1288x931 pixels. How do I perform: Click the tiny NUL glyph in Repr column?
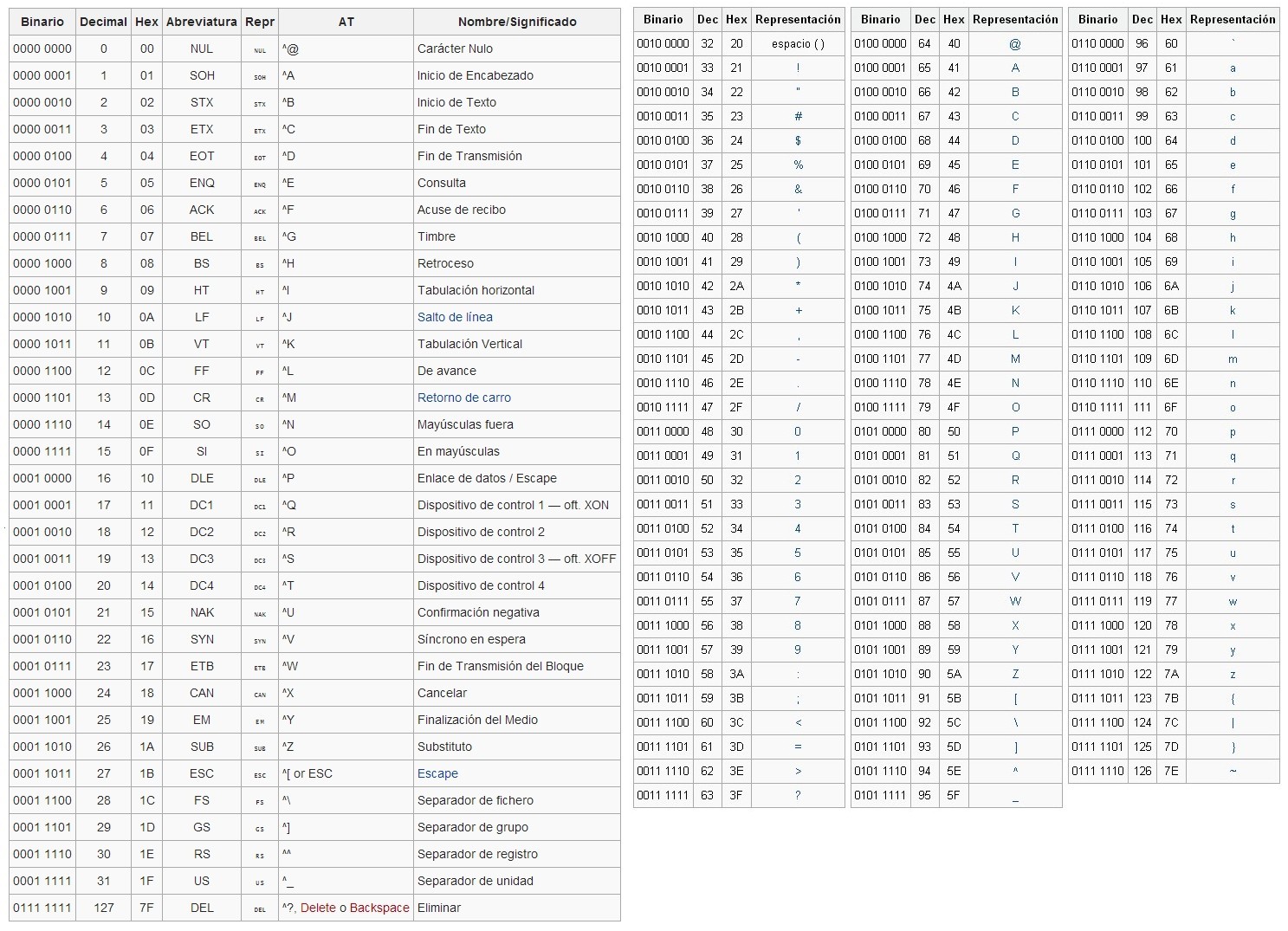point(260,50)
